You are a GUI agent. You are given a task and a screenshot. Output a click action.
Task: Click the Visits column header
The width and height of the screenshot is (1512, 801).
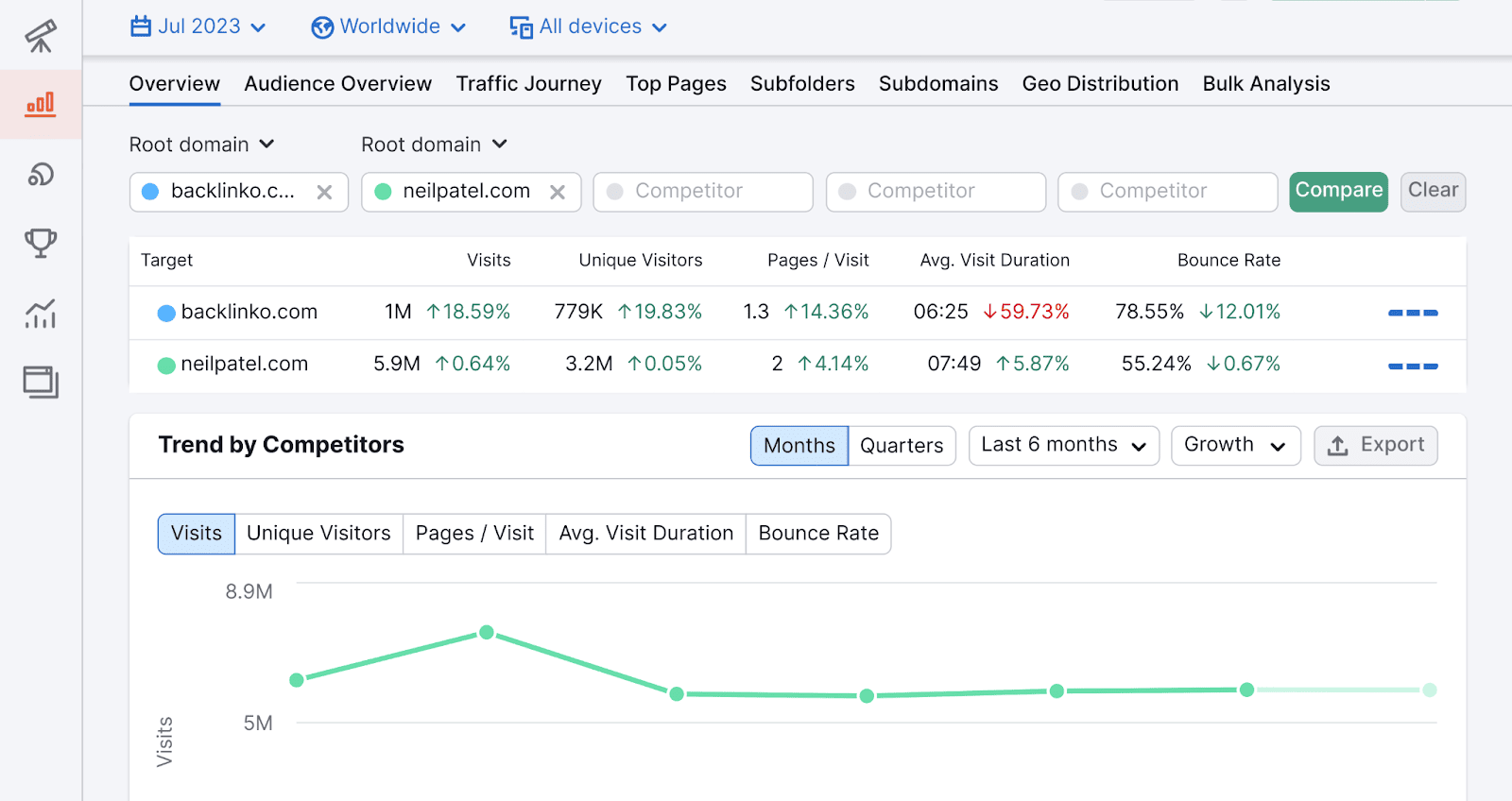tap(489, 261)
